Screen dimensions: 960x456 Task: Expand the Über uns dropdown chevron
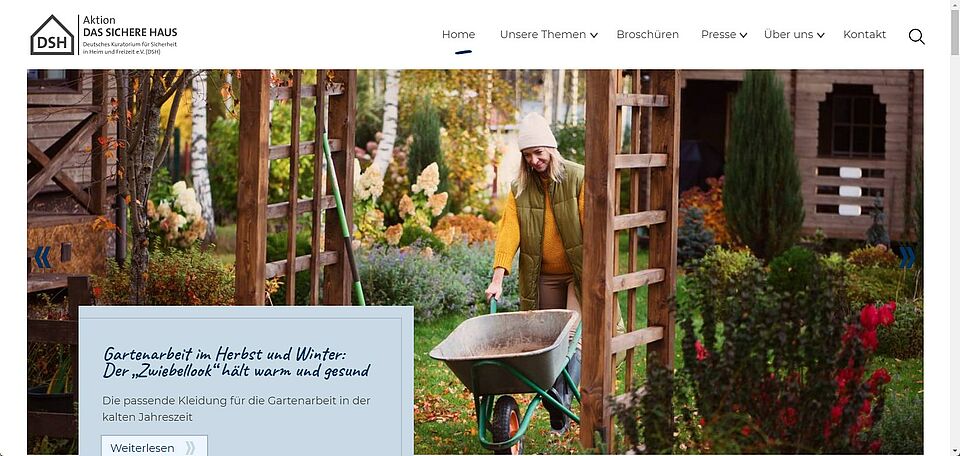click(x=820, y=36)
